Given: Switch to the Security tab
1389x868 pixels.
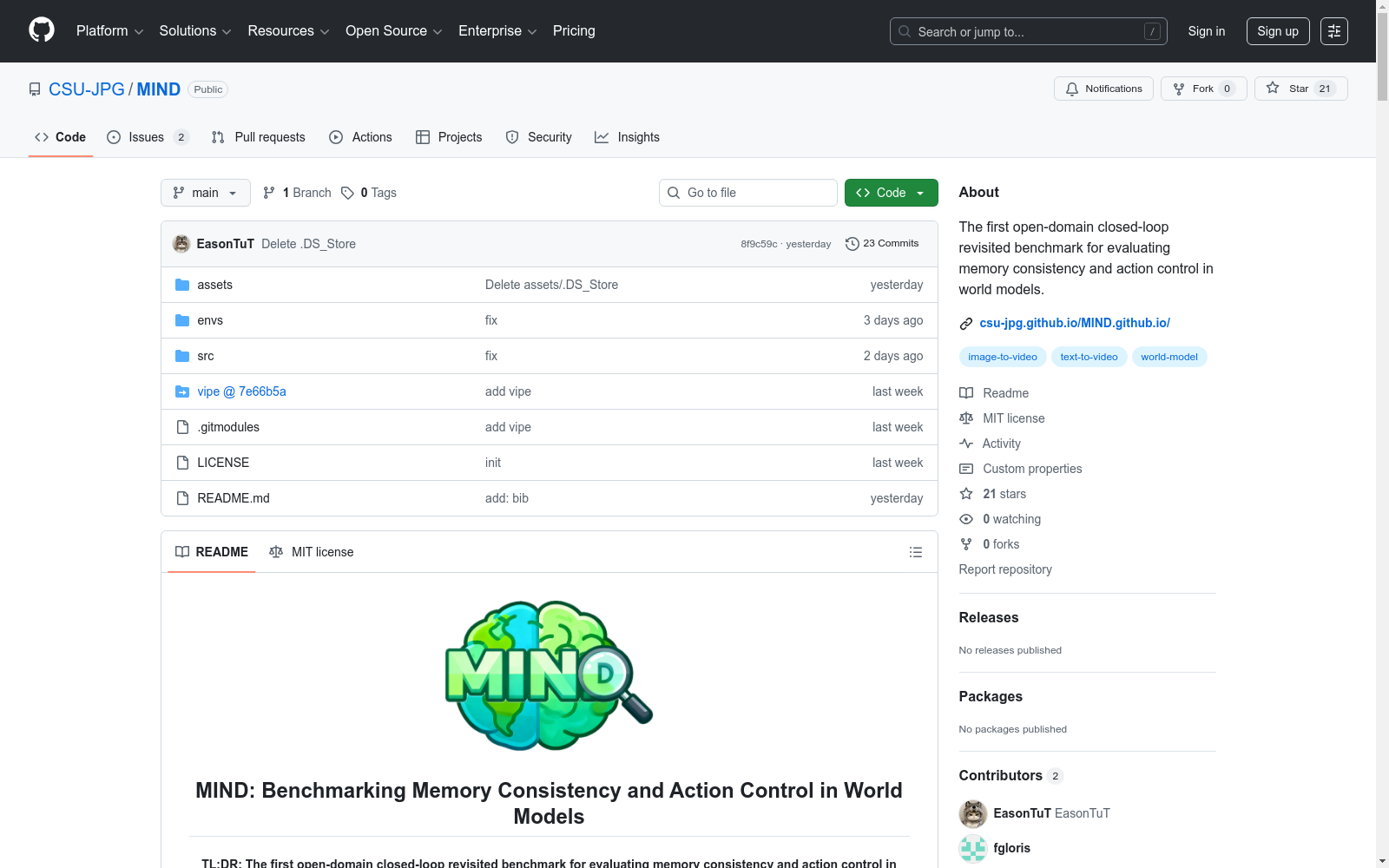Looking at the screenshot, I should pos(539,137).
